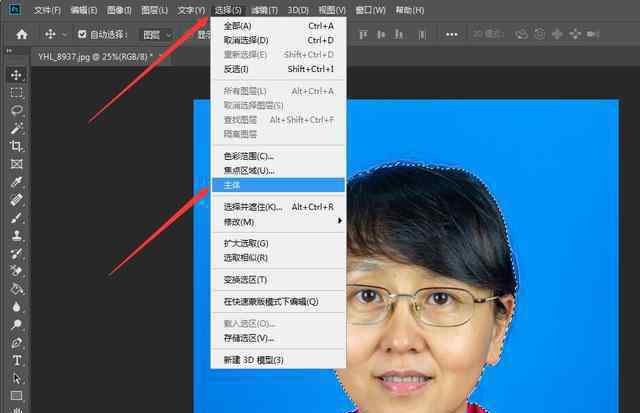Screen dimensions: 640x413
Task: Expand the 修改(M) submenu
Action: point(278,222)
